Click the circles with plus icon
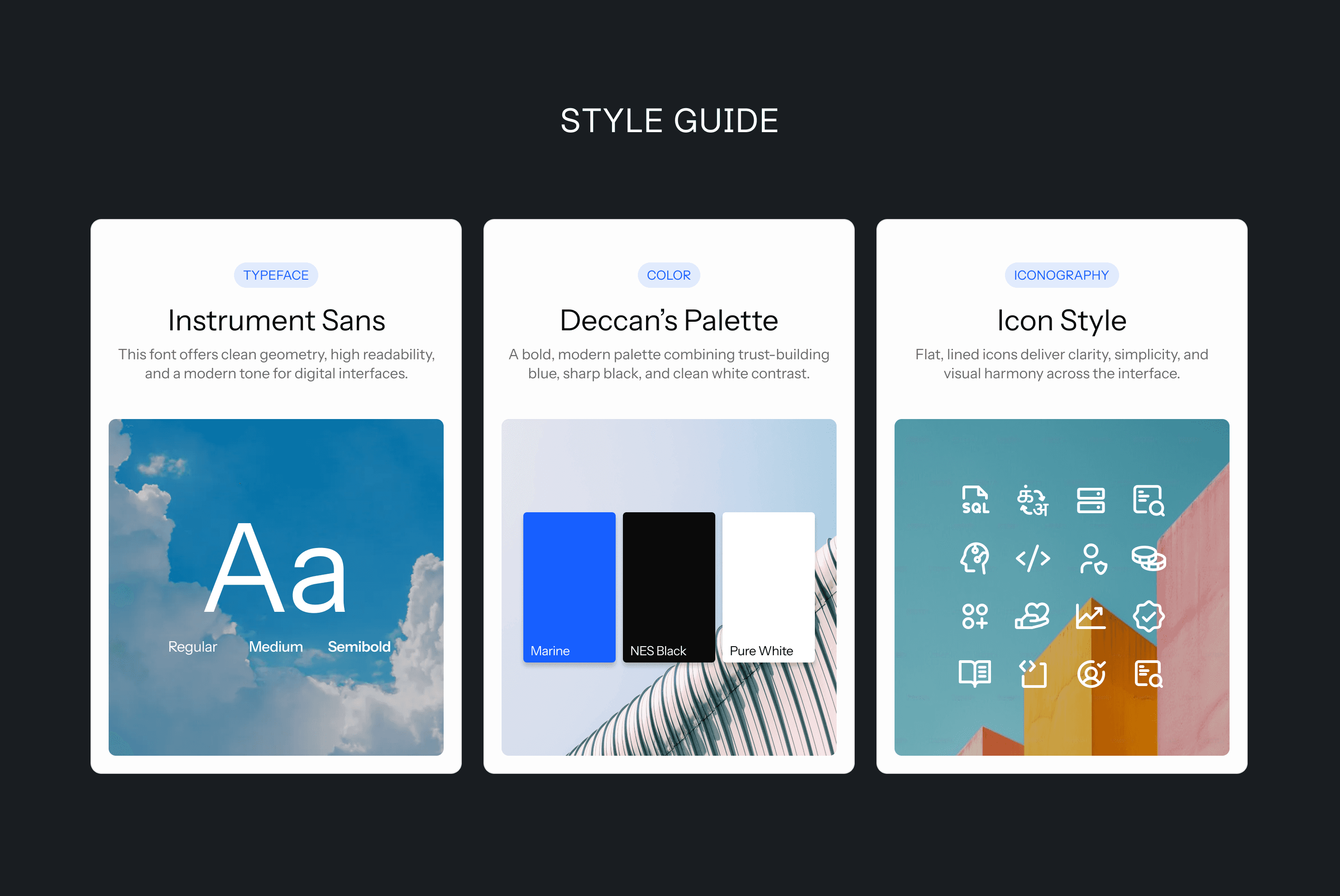 [x=975, y=616]
